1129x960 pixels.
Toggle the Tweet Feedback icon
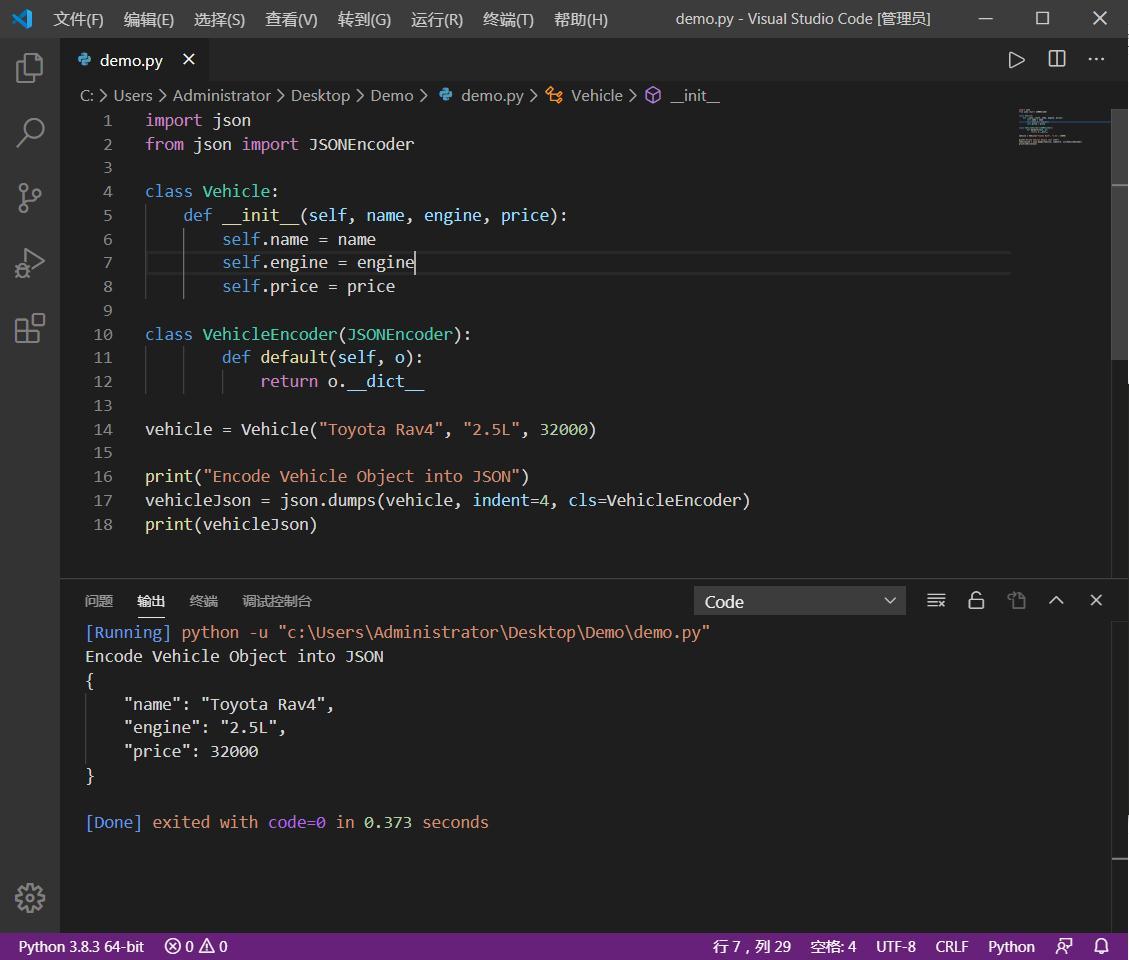(x=1063, y=946)
